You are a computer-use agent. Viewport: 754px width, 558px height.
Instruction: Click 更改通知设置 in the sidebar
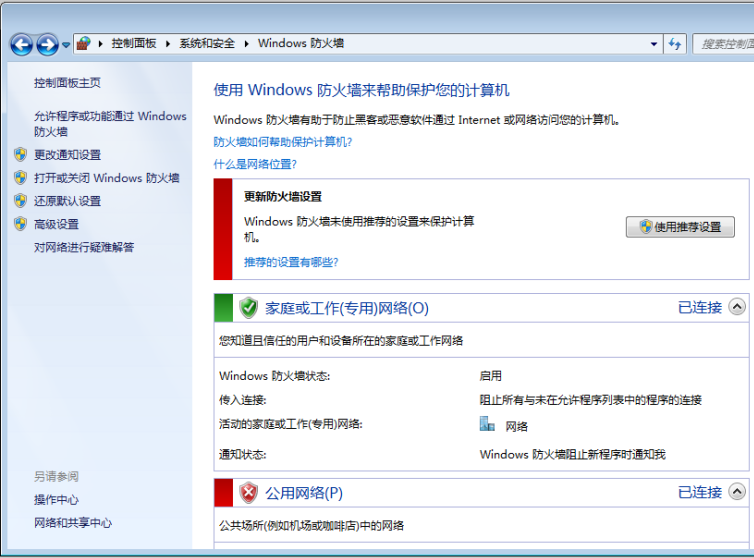[67, 155]
